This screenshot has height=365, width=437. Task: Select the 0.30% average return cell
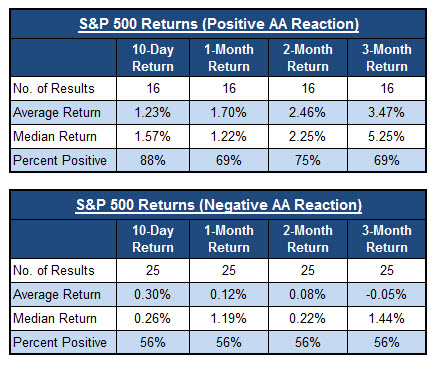coord(153,295)
